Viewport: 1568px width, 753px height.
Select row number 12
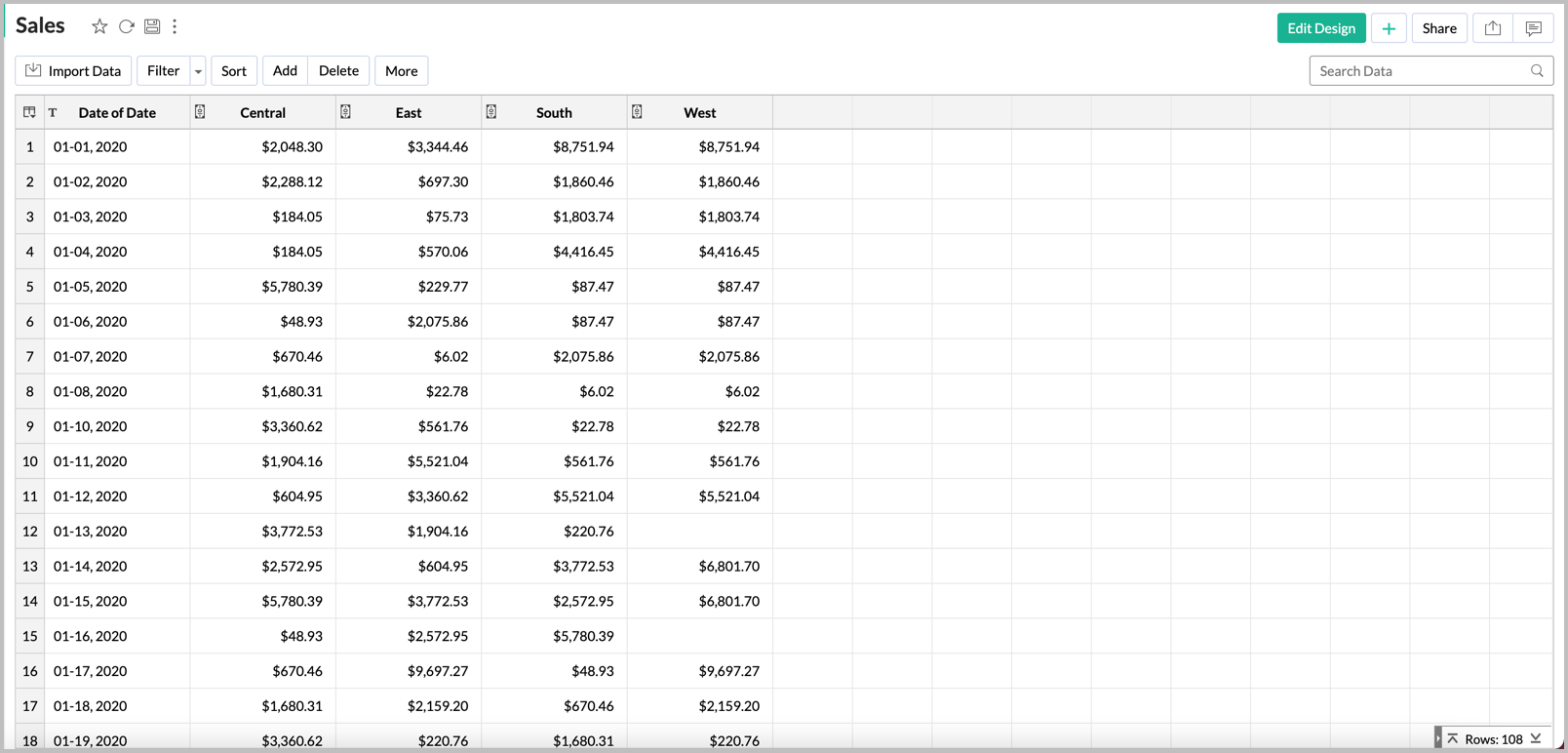[29, 532]
